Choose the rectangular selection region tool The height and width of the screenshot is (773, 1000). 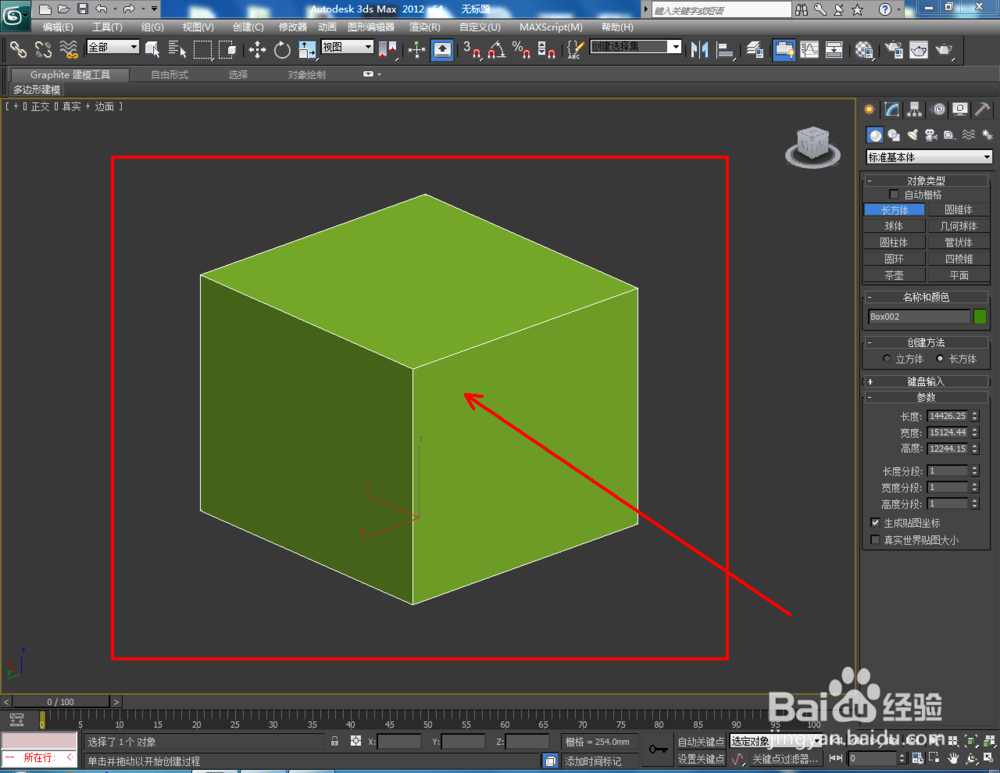pos(202,50)
